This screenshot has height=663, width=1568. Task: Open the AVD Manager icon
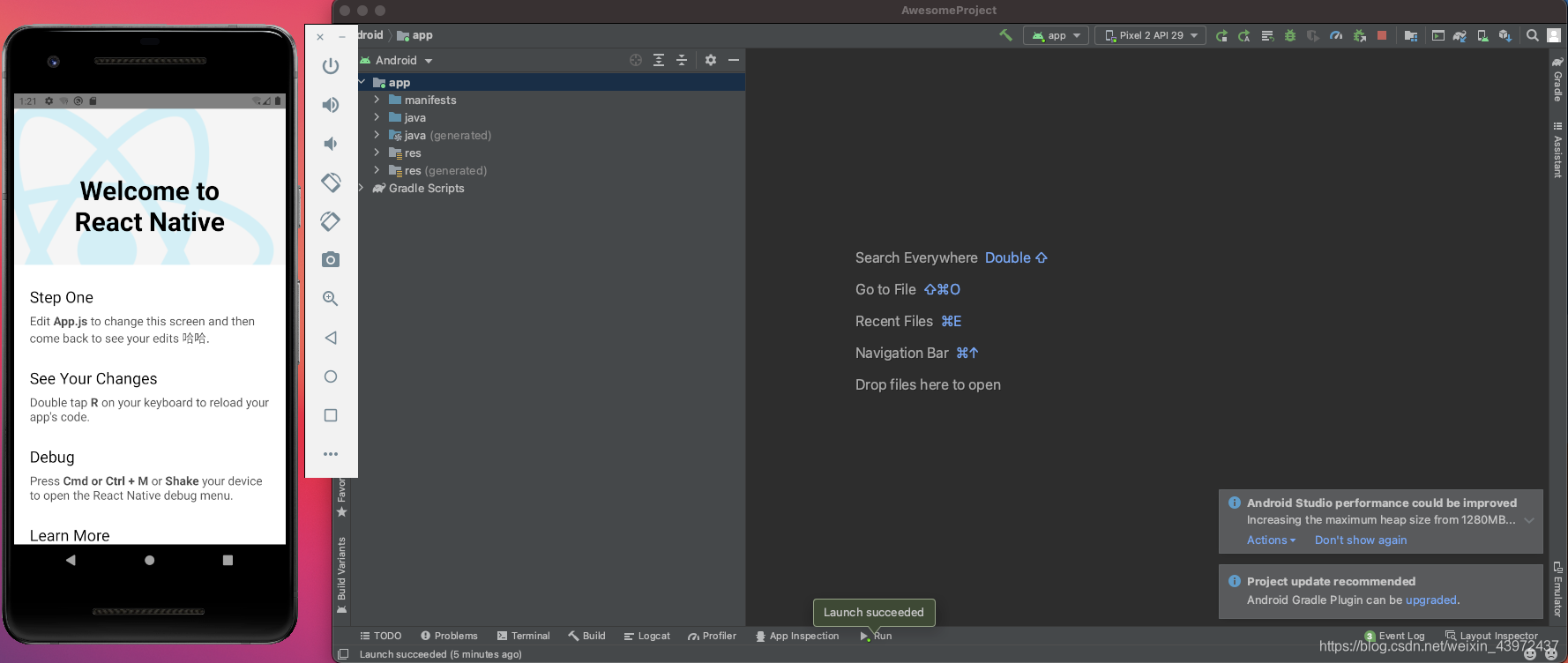pos(1482,36)
